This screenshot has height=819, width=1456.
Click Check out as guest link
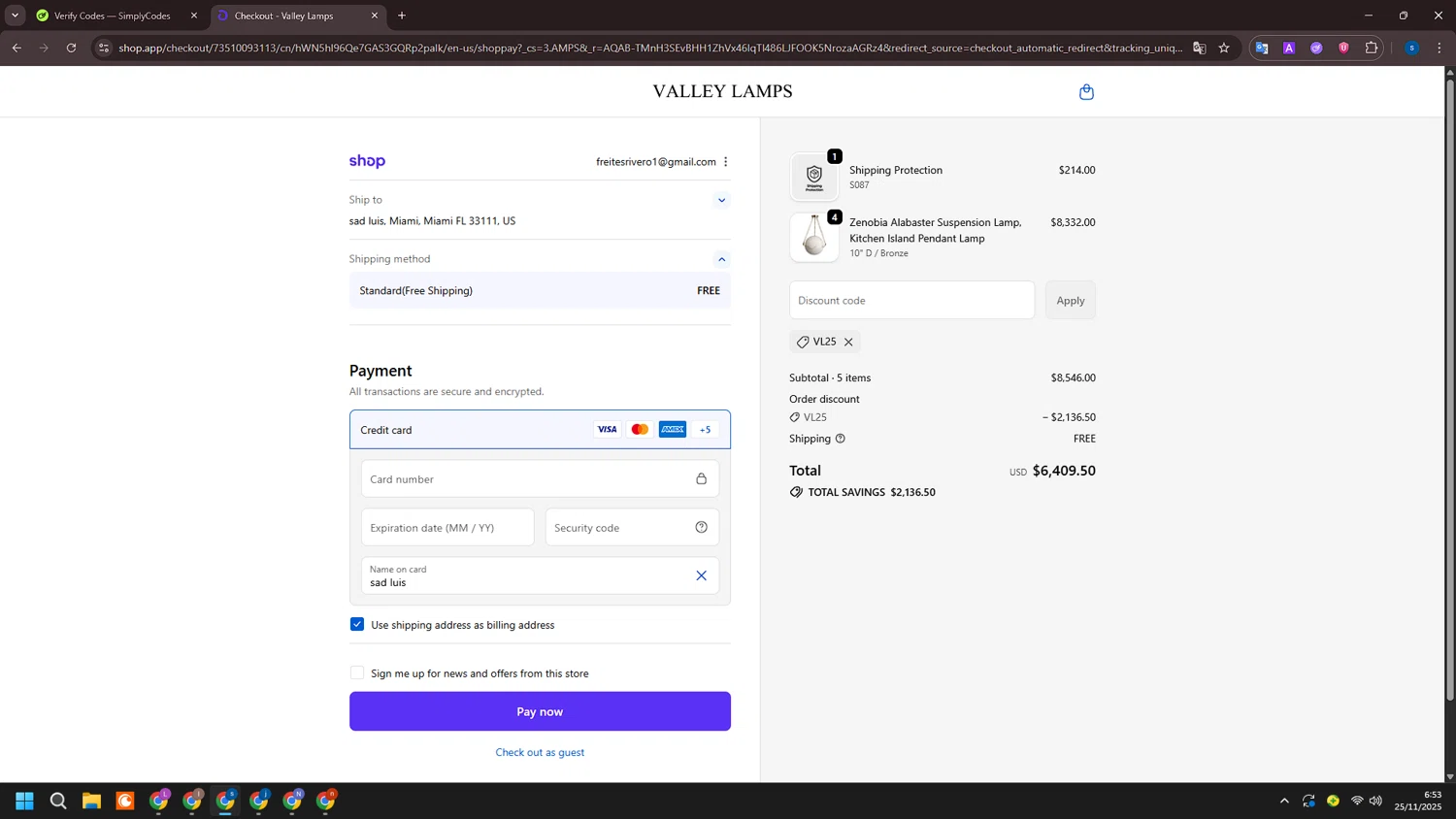(540, 752)
